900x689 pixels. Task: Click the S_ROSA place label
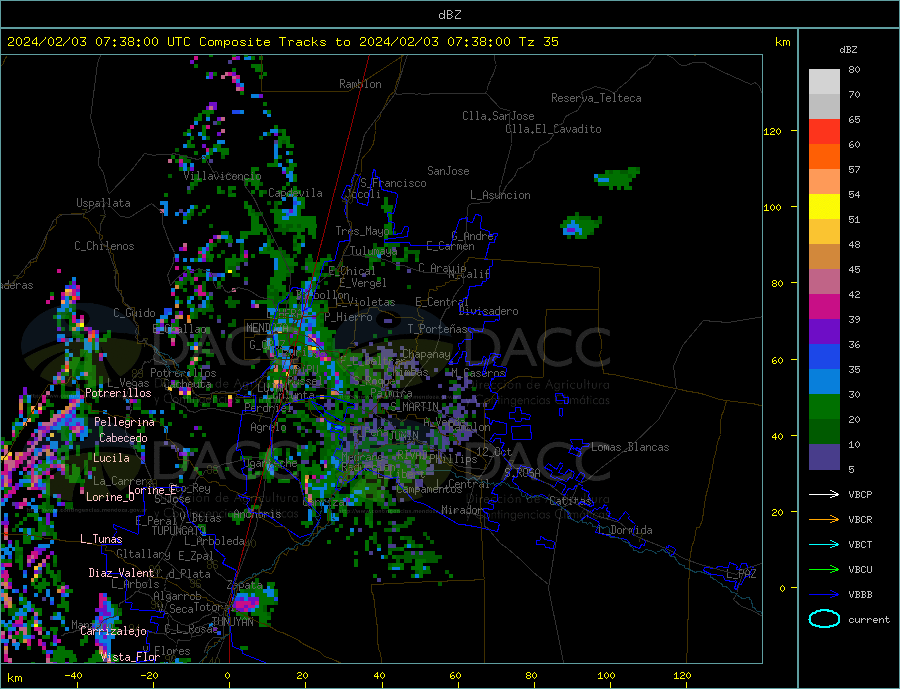tap(522, 473)
